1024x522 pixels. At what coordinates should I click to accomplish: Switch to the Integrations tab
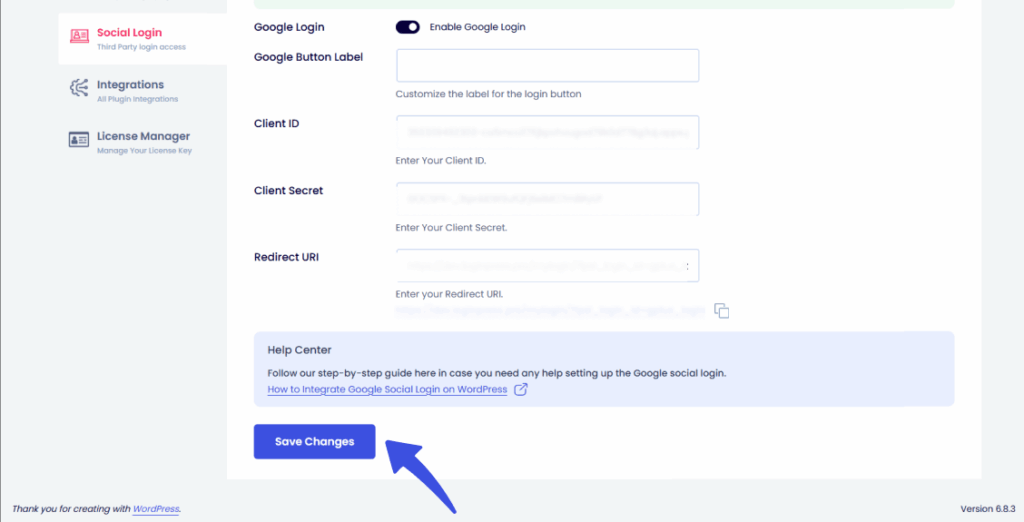[130, 85]
